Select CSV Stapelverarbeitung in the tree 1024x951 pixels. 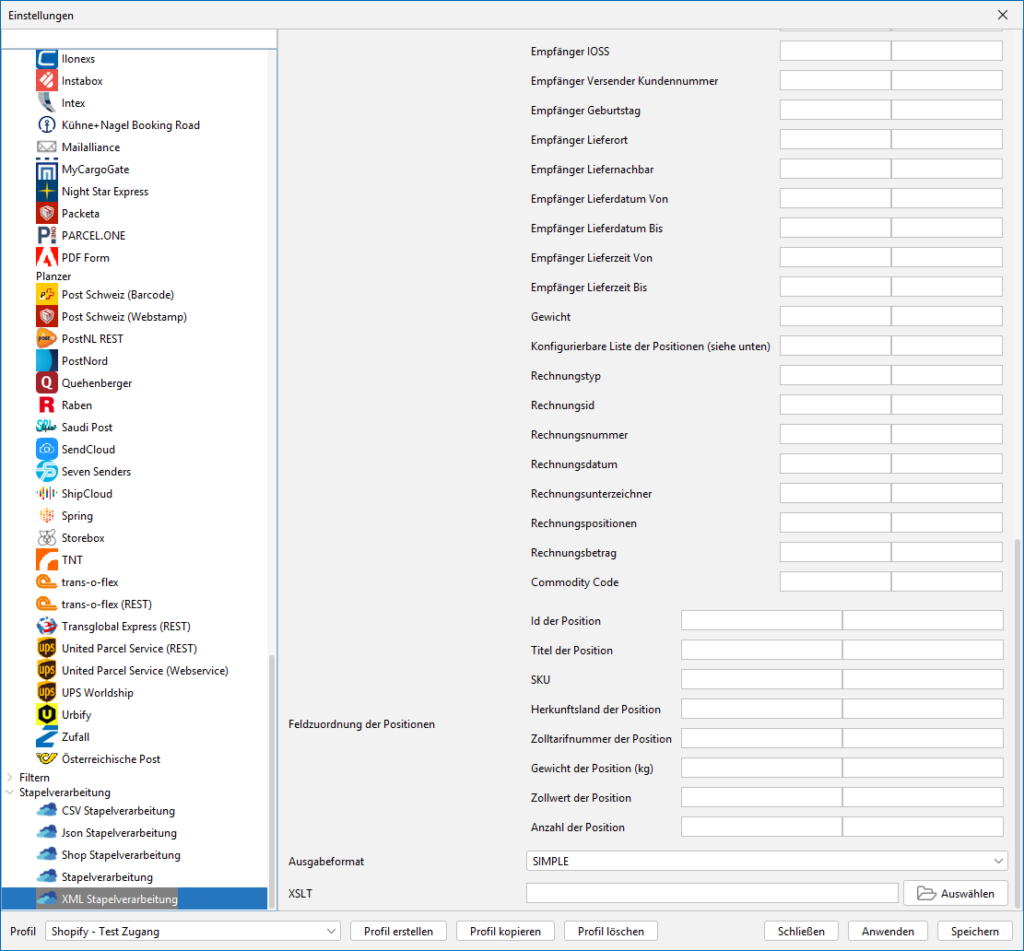pyautogui.click(x=118, y=811)
